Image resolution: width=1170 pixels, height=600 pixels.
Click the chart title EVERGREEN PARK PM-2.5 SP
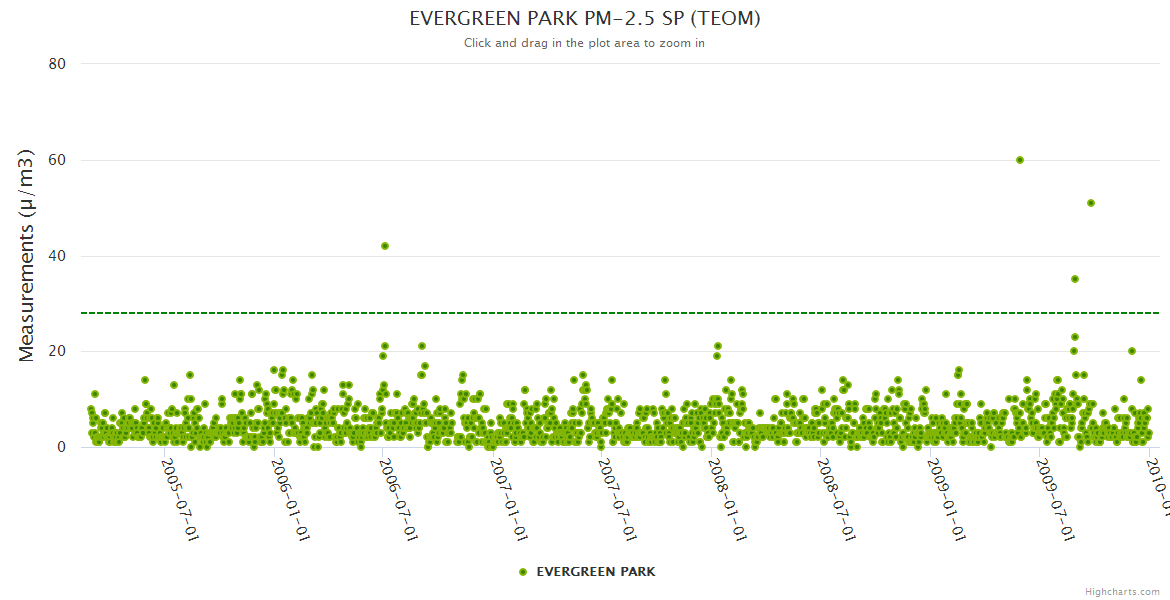pyautogui.click(x=585, y=19)
